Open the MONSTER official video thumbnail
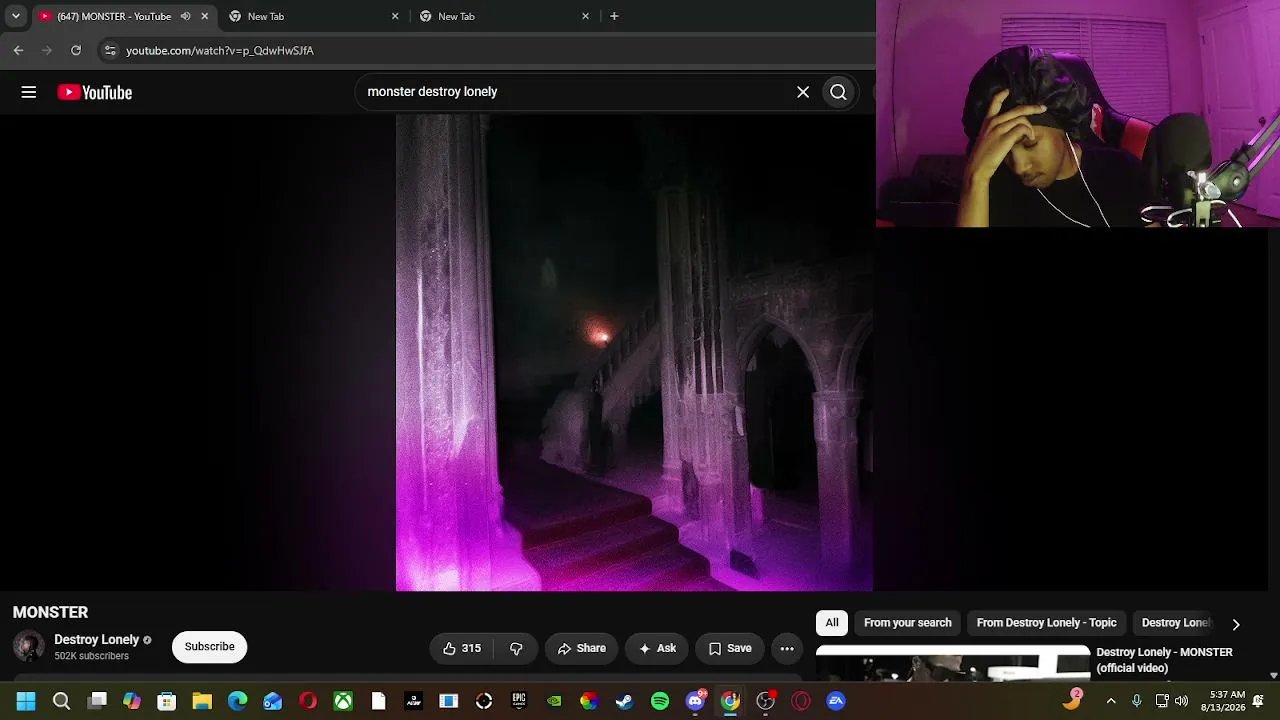Image resolution: width=1280 pixels, height=720 pixels. [x=953, y=664]
